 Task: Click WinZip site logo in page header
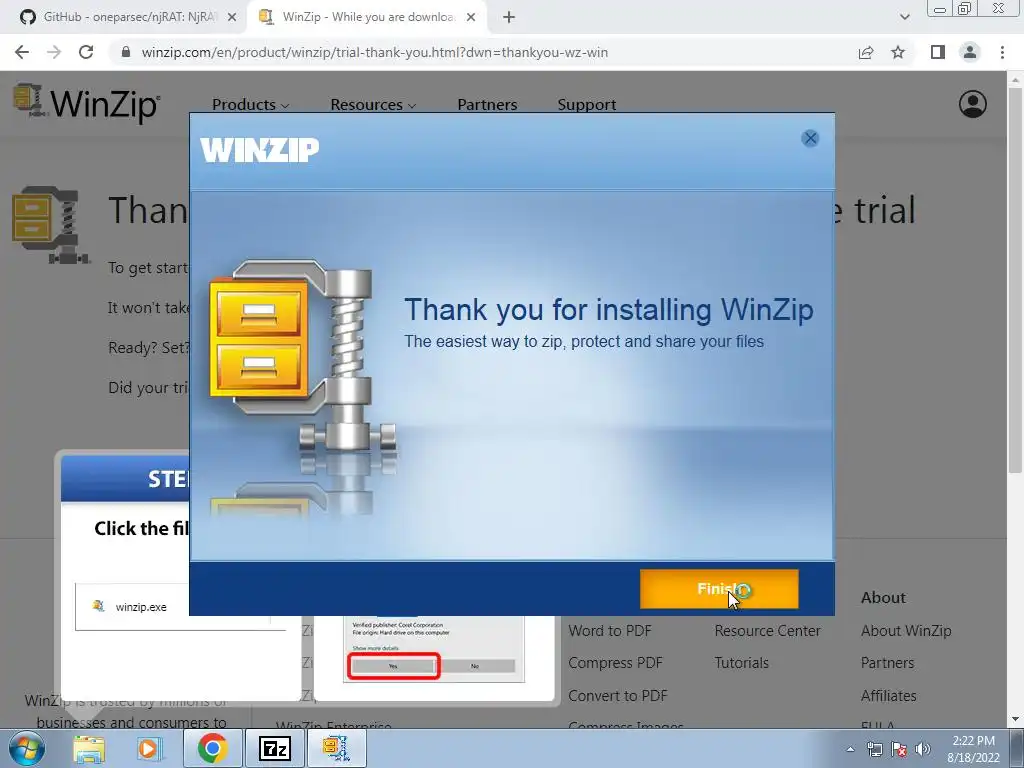tap(86, 103)
